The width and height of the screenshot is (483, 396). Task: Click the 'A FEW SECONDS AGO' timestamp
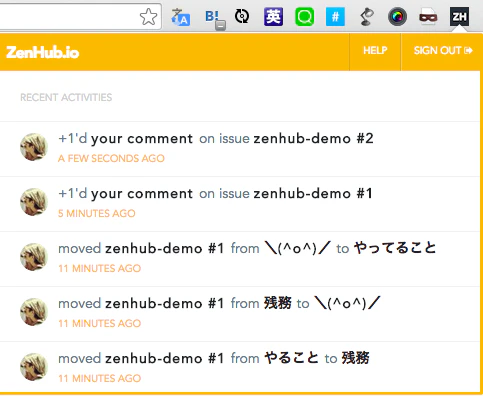click(111, 158)
